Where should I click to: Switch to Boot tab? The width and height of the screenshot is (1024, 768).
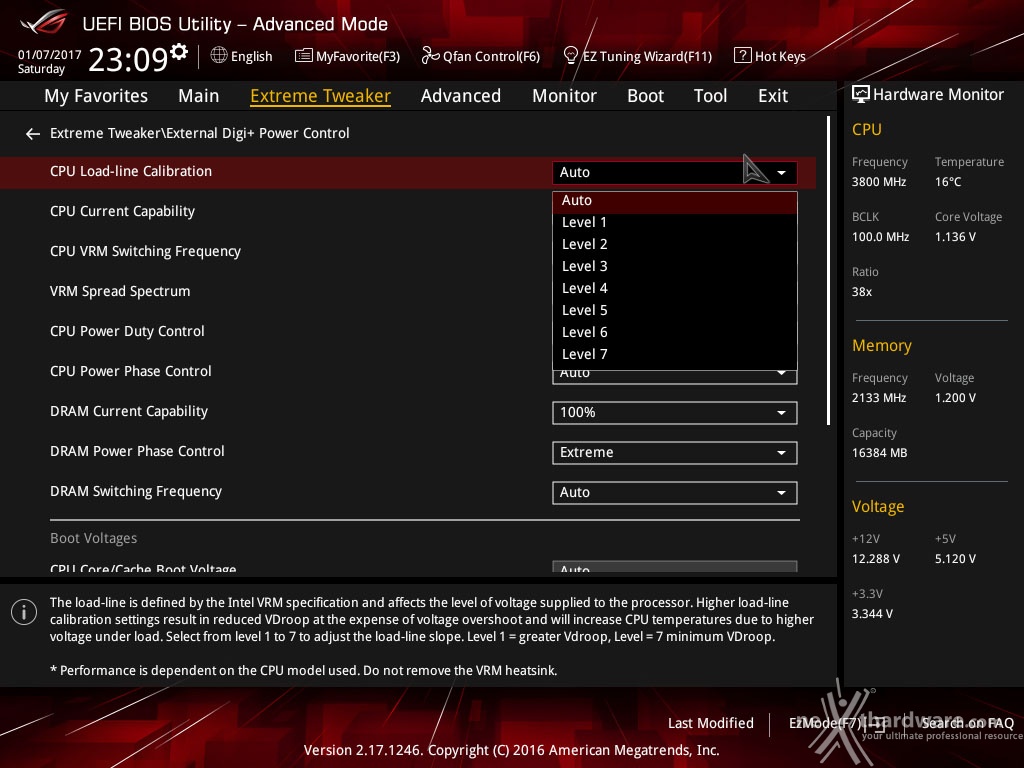point(645,96)
